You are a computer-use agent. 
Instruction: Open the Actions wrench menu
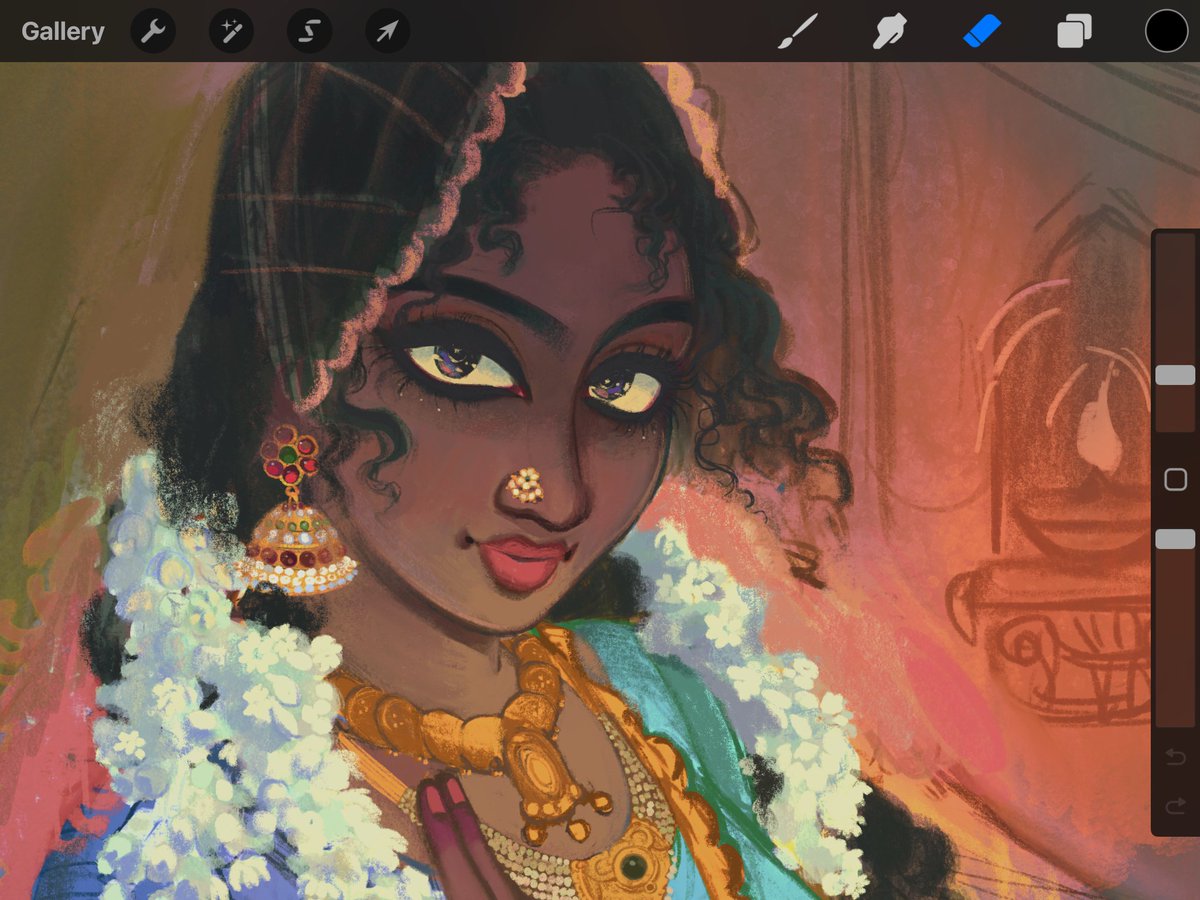153,31
